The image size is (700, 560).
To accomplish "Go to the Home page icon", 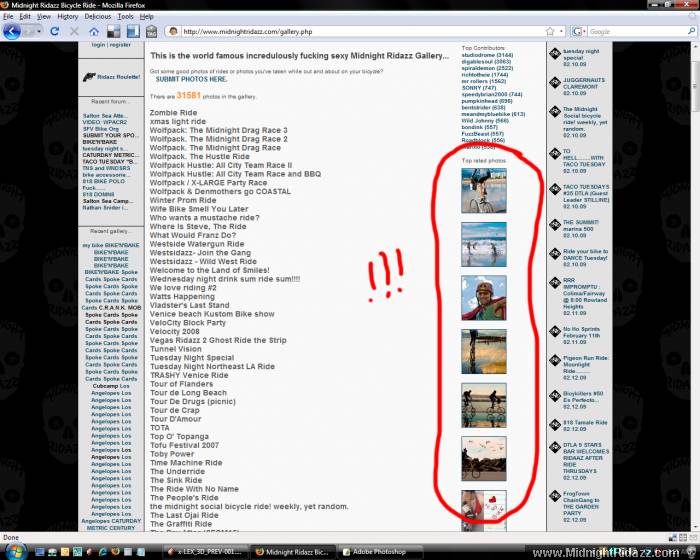I will 94,32.
